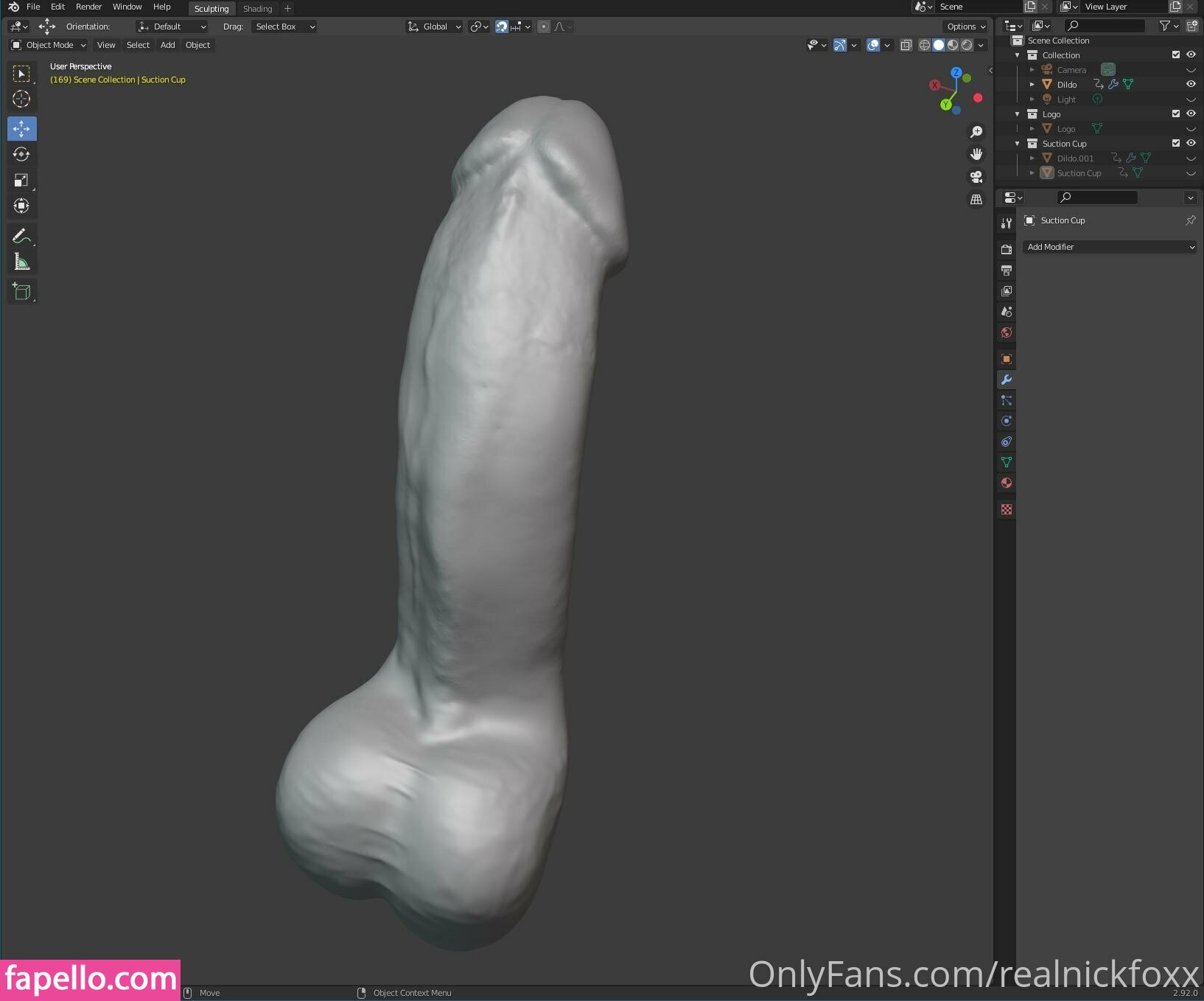Show the hidden Camera object
The height and width of the screenshot is (1001, 1204).
[1191, 70]
